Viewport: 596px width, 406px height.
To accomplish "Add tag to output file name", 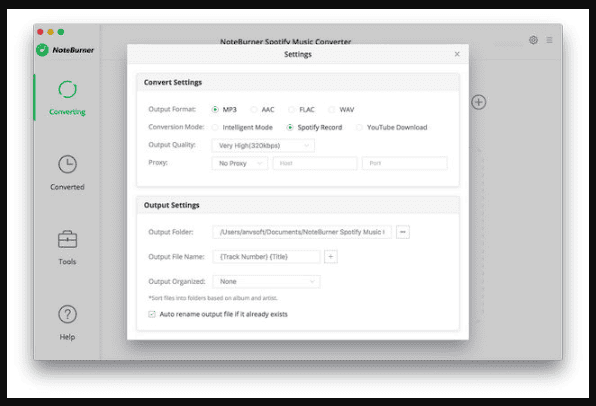I will (x=331, y=257).
